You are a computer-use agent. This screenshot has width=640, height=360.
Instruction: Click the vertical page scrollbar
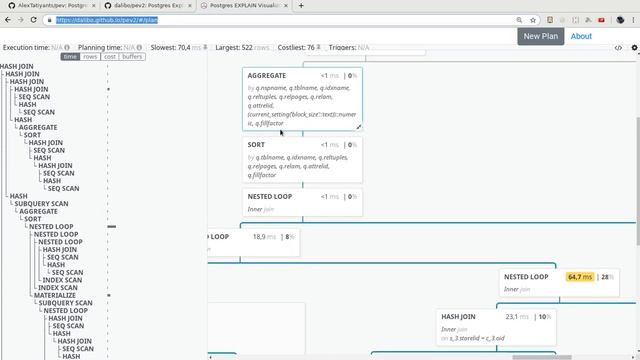point(638,181)
